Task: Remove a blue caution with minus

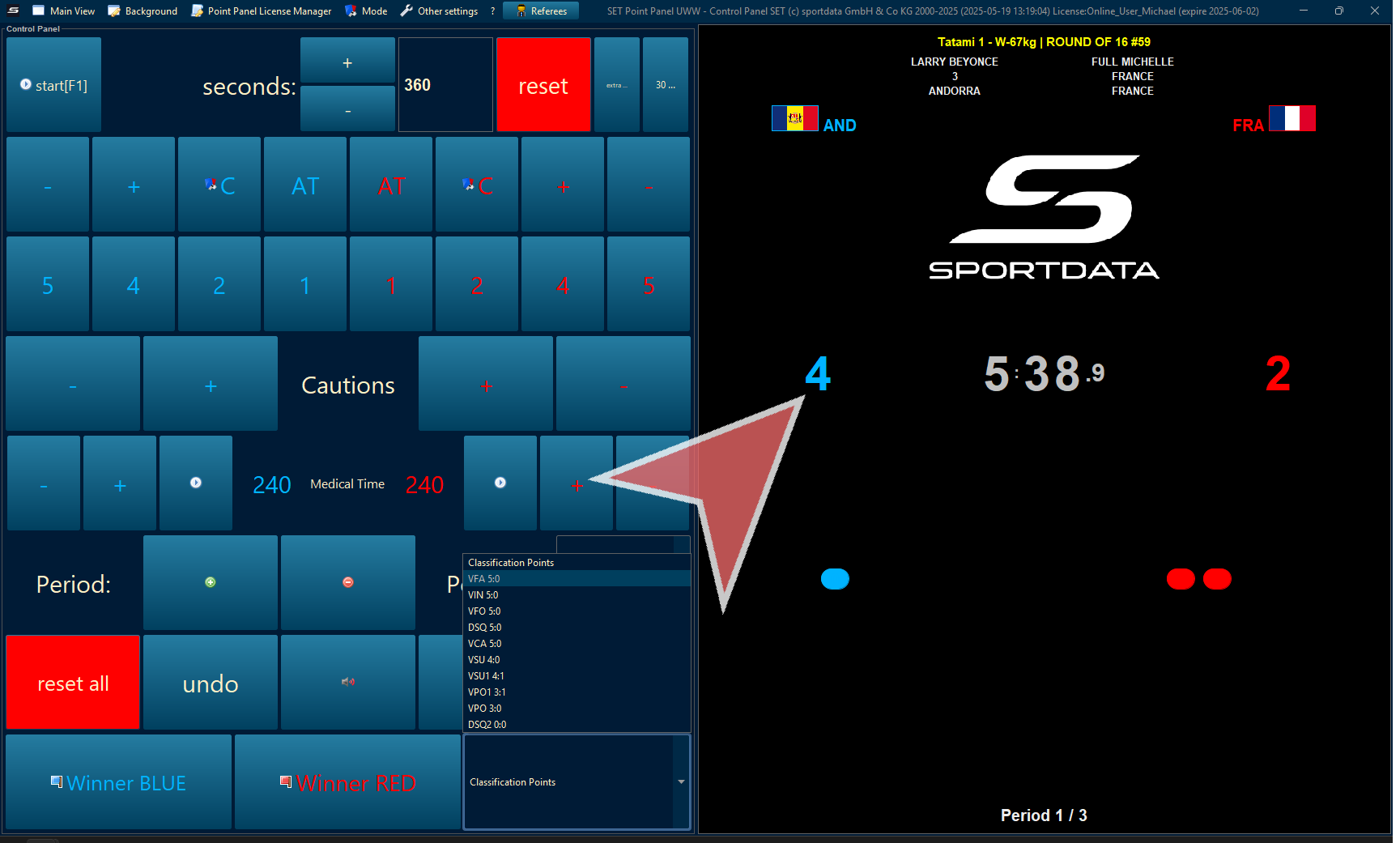Action: pyautogui.click(x=73, y=384)
